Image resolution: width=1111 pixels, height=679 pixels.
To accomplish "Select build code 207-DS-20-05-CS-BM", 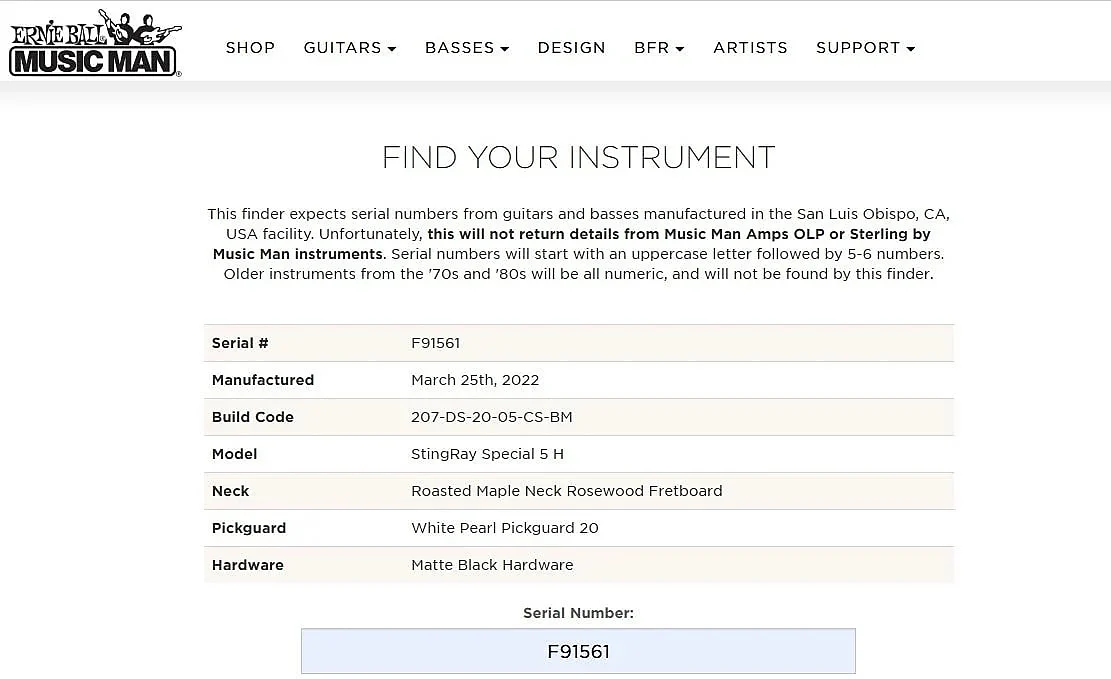I will pyautogui.click(x=492, y=417).
